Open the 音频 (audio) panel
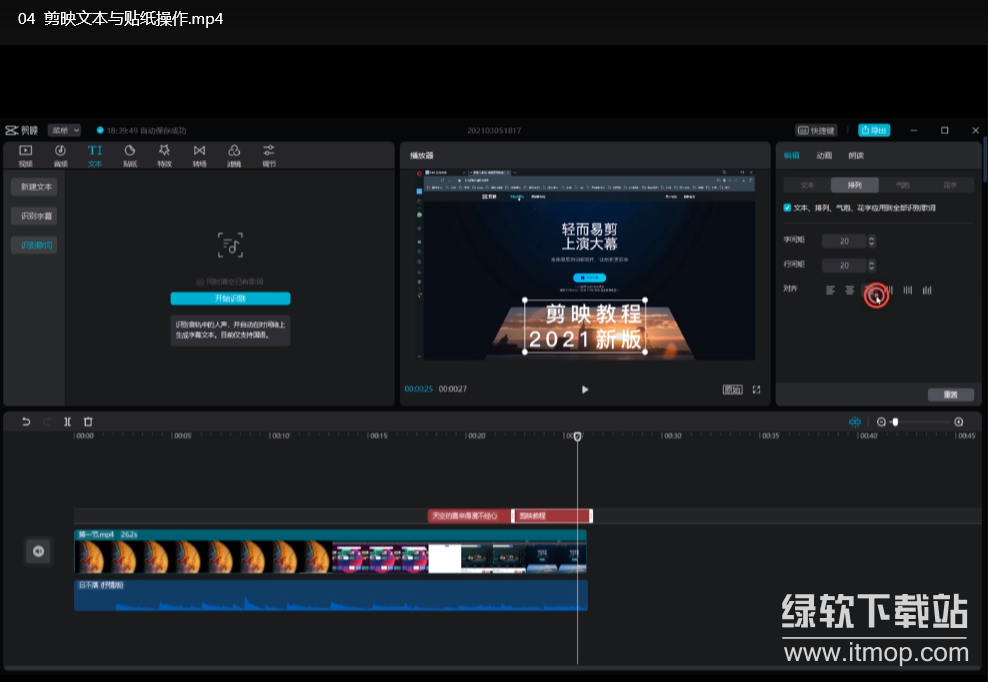 click(60, 155)
